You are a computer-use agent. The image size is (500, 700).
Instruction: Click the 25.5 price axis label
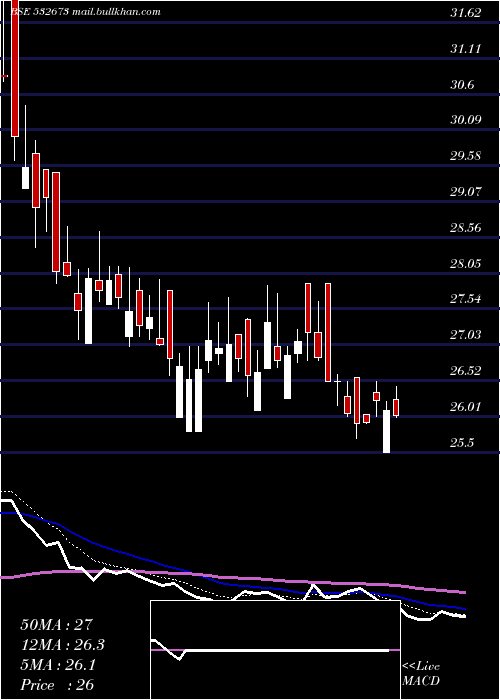(x=463, y=442)
